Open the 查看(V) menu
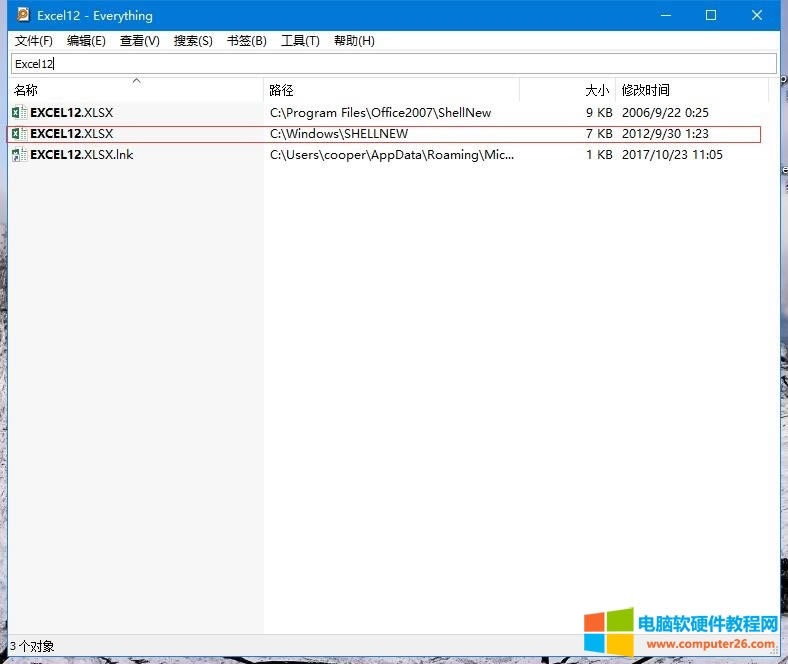Image resolution: width=788 pixels, height=664 pixels. pyautogui.click(x=139, y=41)
